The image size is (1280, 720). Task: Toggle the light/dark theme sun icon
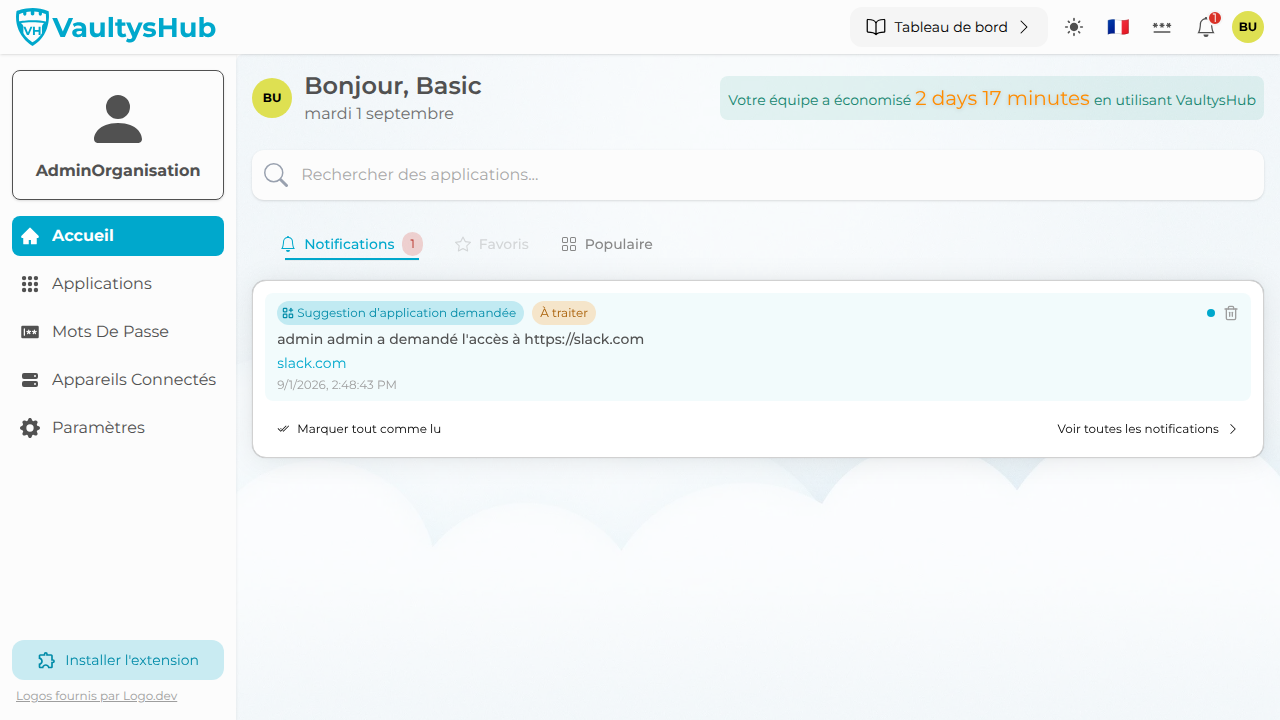pos(1074,27)
